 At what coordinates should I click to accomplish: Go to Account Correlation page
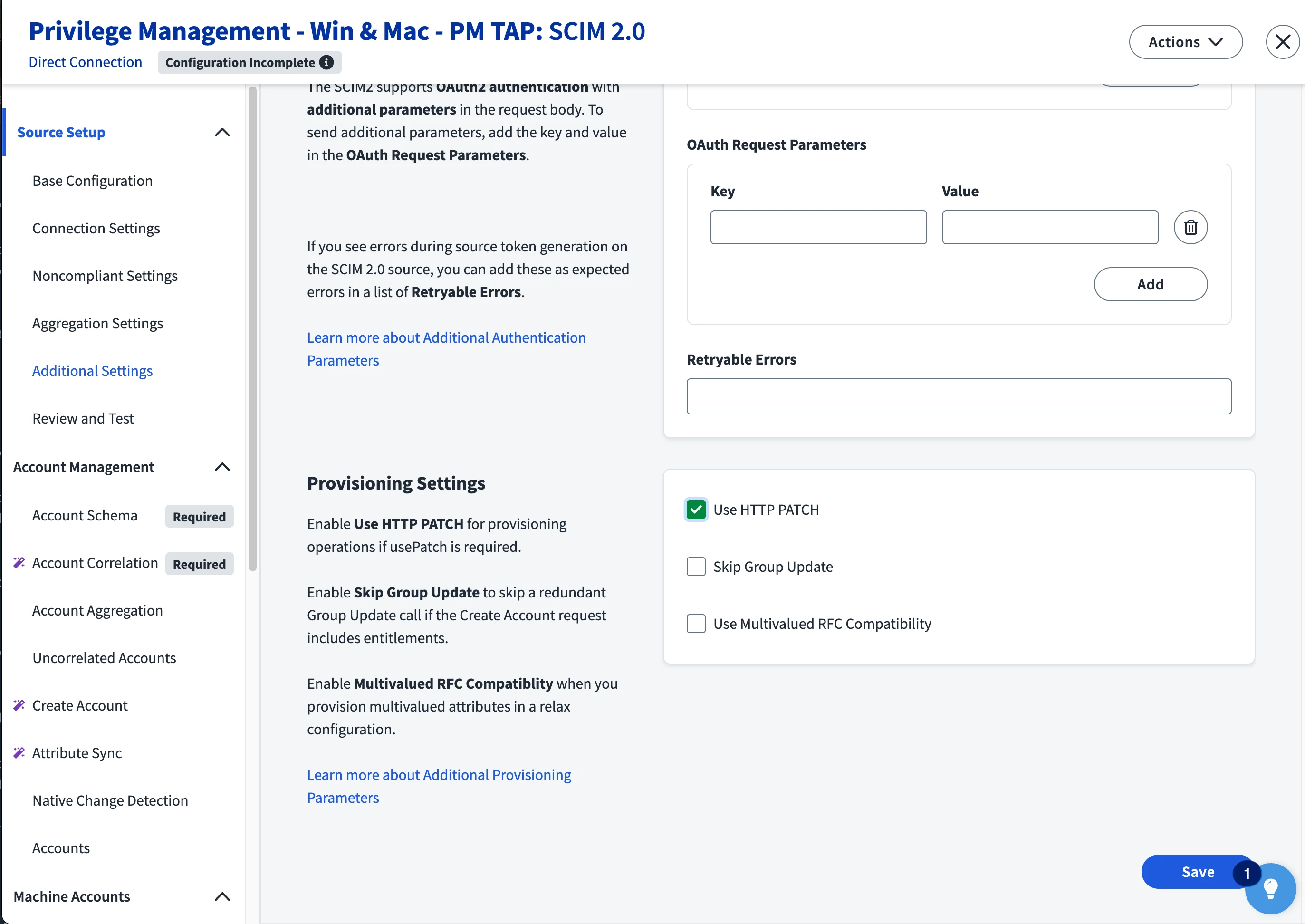pos(95,563)
